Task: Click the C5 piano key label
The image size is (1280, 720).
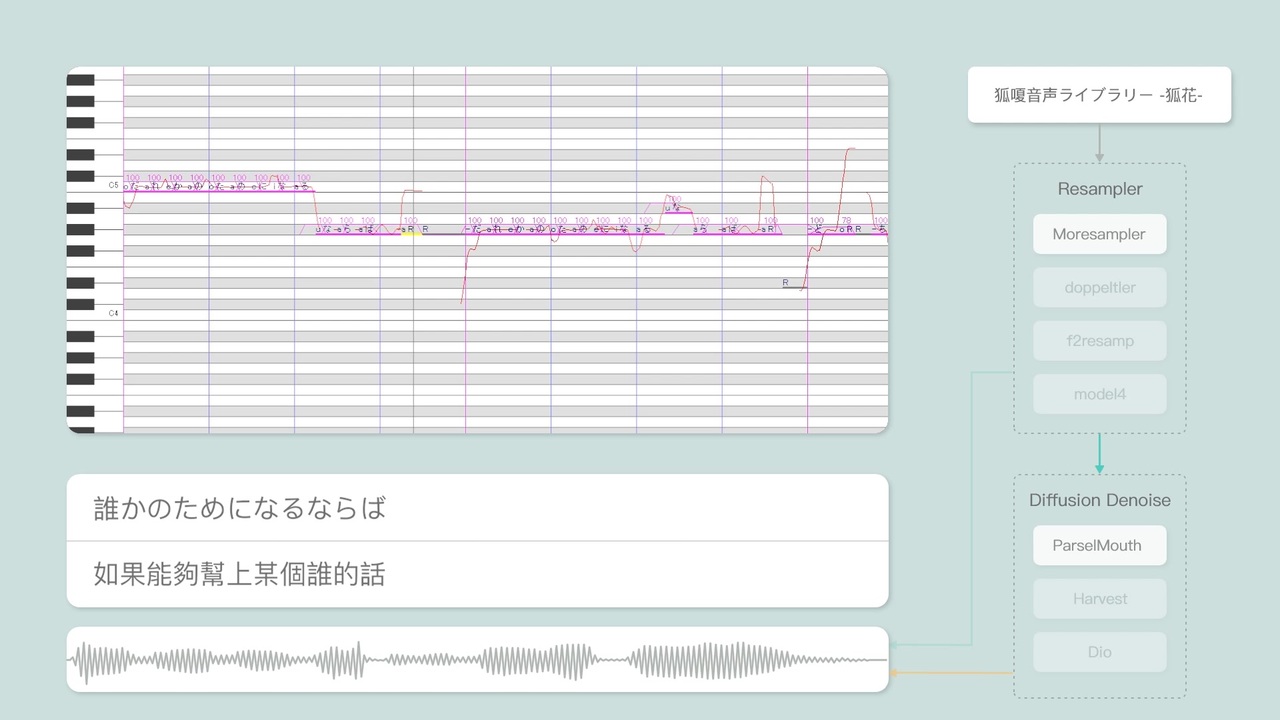Action: pyautogui.click(x=114, y=186)
